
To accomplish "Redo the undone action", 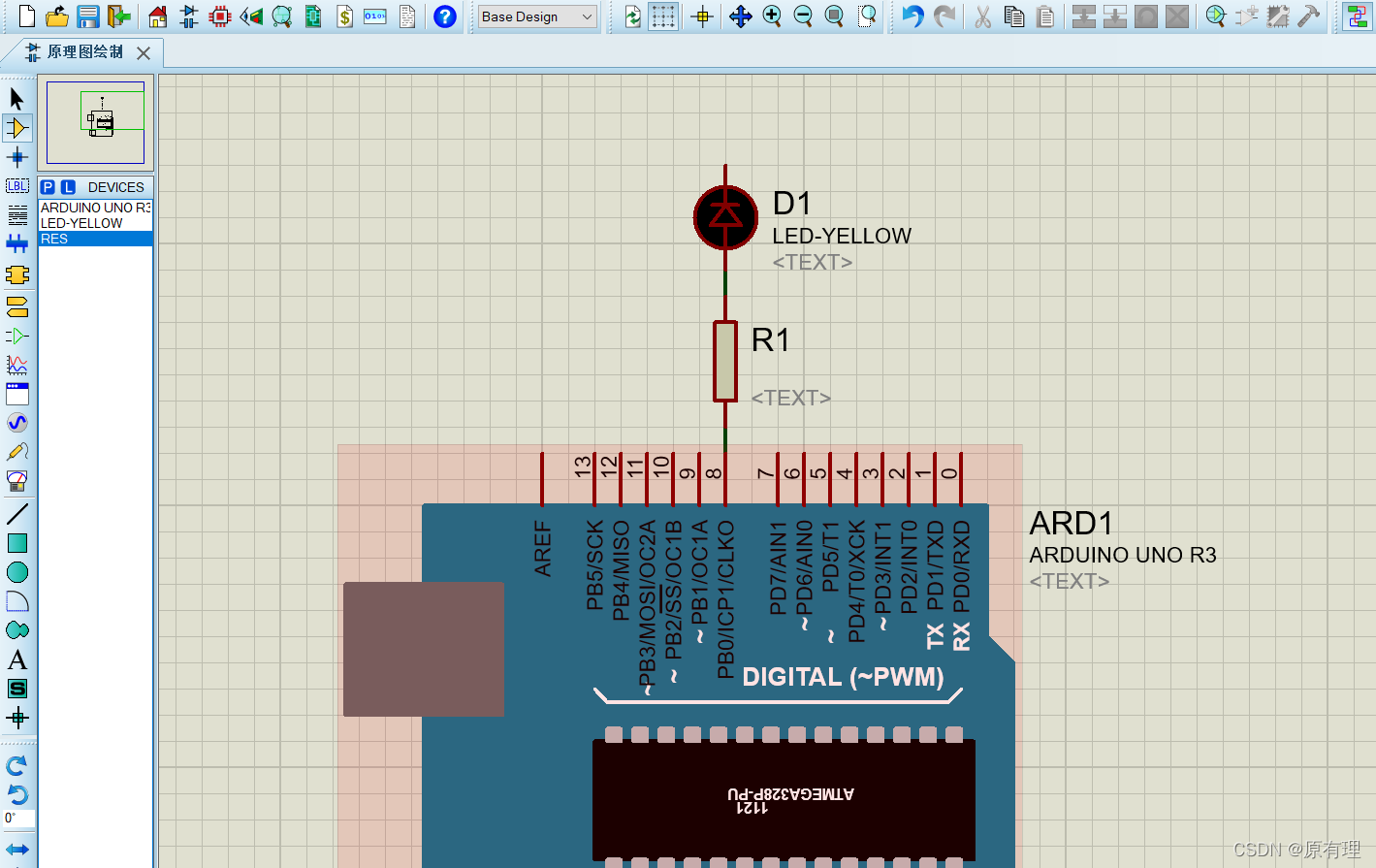I will coord(944,16).
